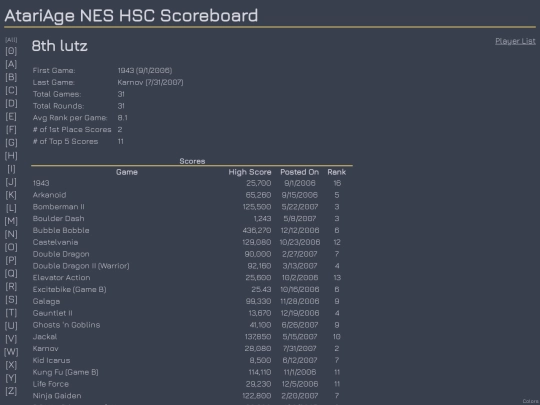
Task: Select the Jackal game entry
Action: pyautogui.click(x=45, y=337)
